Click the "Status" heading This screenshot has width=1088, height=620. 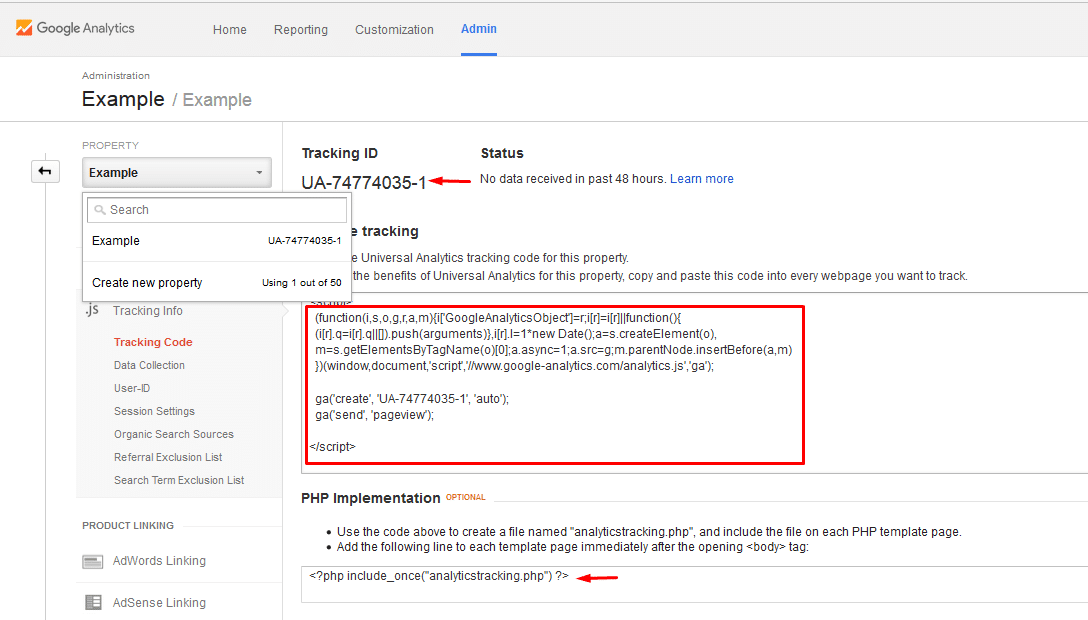[502, 153]
